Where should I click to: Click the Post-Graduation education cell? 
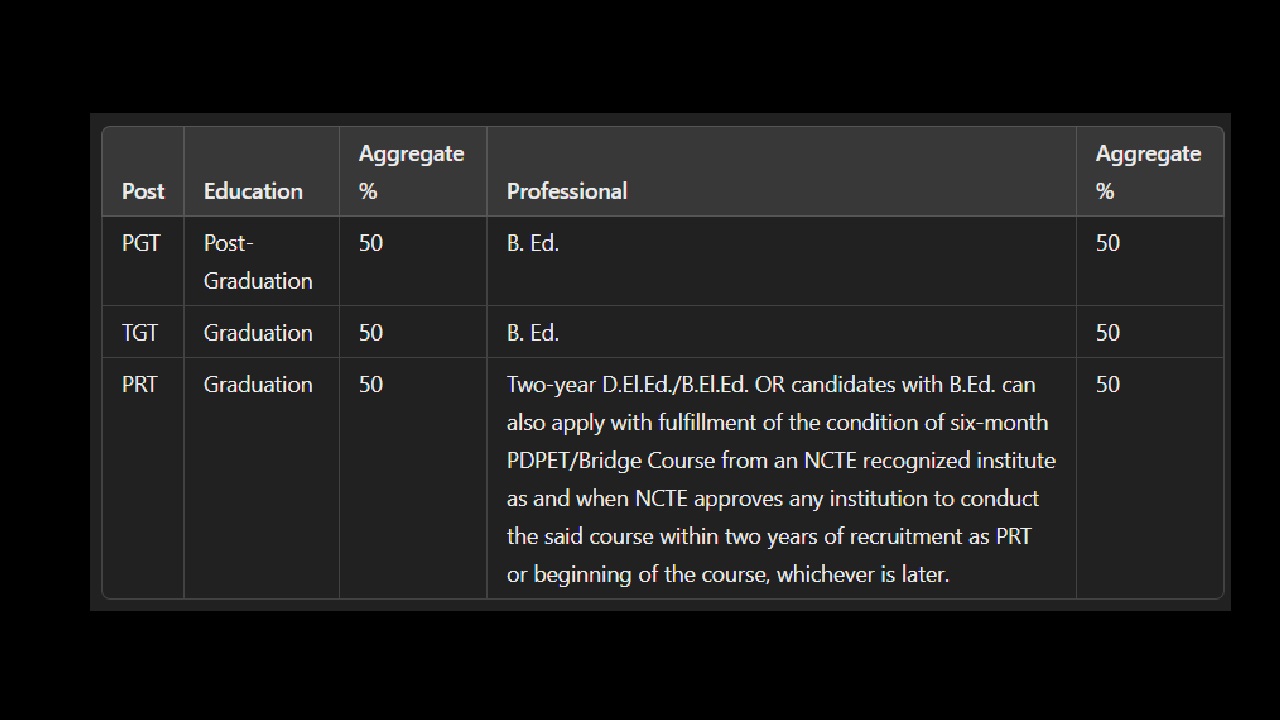point(257,262)
